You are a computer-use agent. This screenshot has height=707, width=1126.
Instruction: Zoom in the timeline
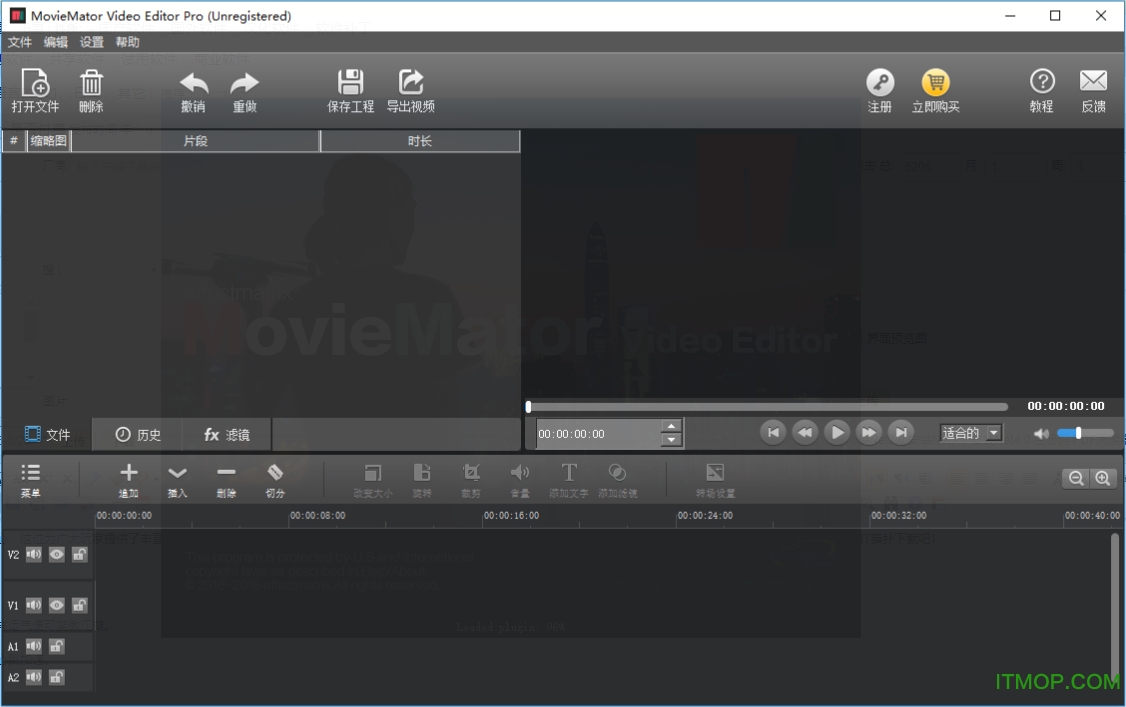coord(1102,478)
